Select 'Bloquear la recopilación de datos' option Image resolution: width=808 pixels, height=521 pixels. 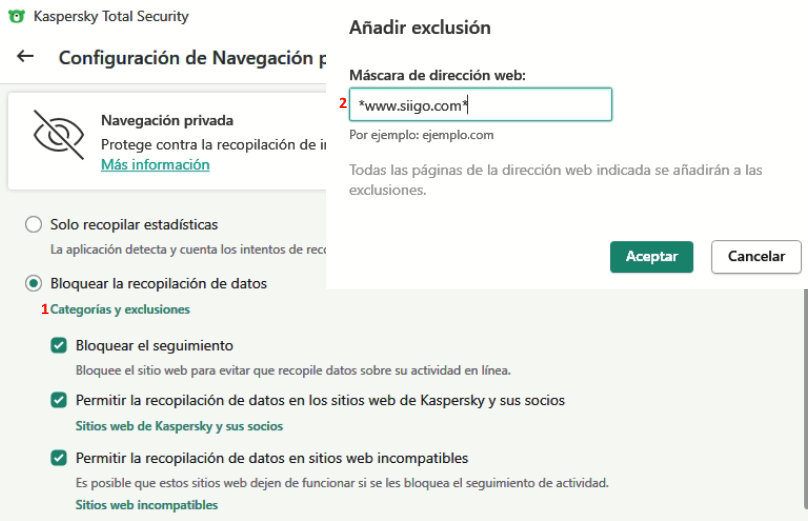pyautogui.click(x=34, y=284)
